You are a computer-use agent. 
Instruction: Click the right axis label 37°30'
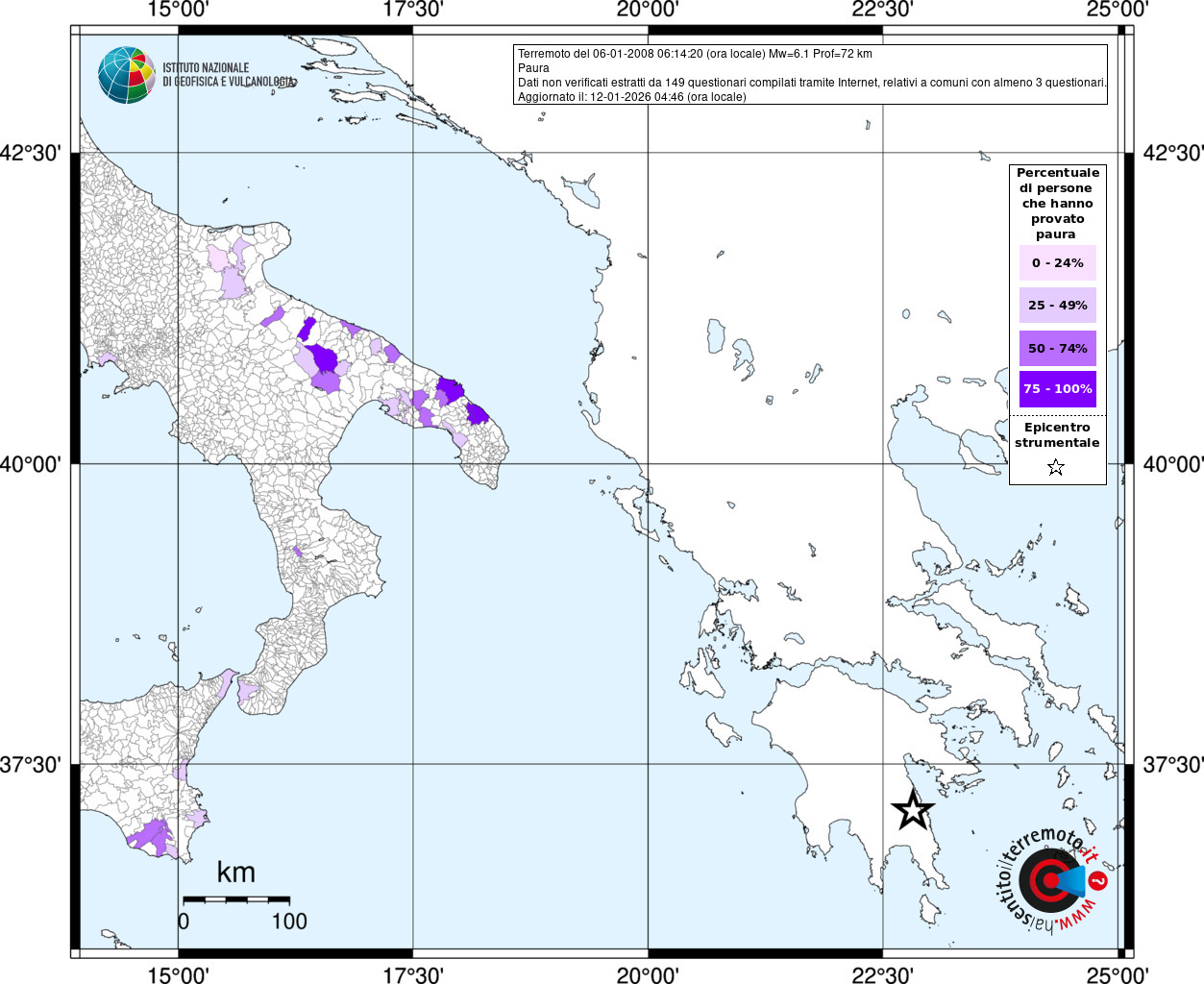click(1172, 765)
